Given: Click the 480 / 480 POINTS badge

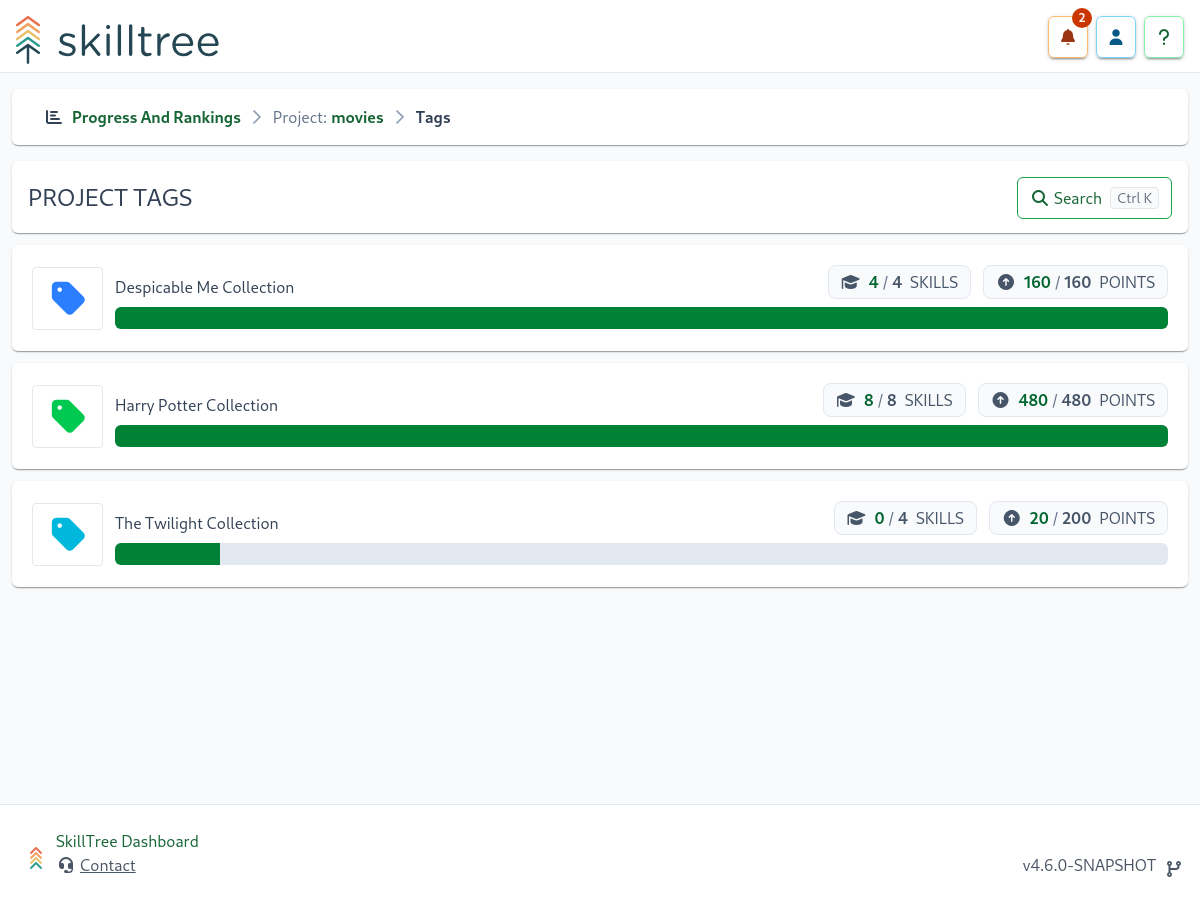Looking at the screenshot, I should click(x=1073, y=400).
